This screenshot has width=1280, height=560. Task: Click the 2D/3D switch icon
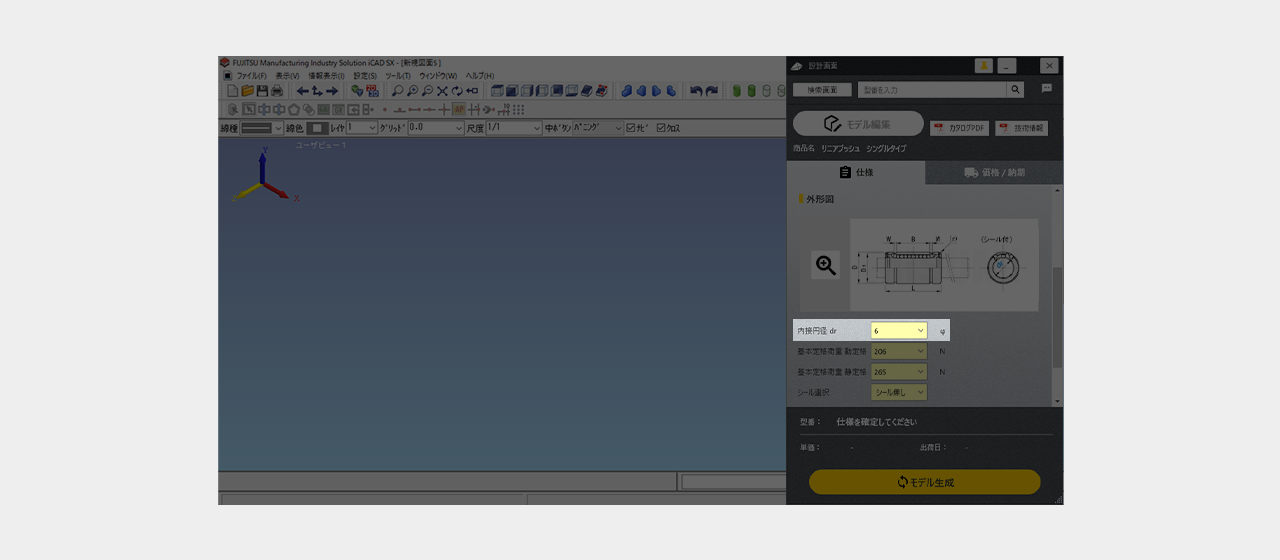pyautogui.click(x=372, y=91)
